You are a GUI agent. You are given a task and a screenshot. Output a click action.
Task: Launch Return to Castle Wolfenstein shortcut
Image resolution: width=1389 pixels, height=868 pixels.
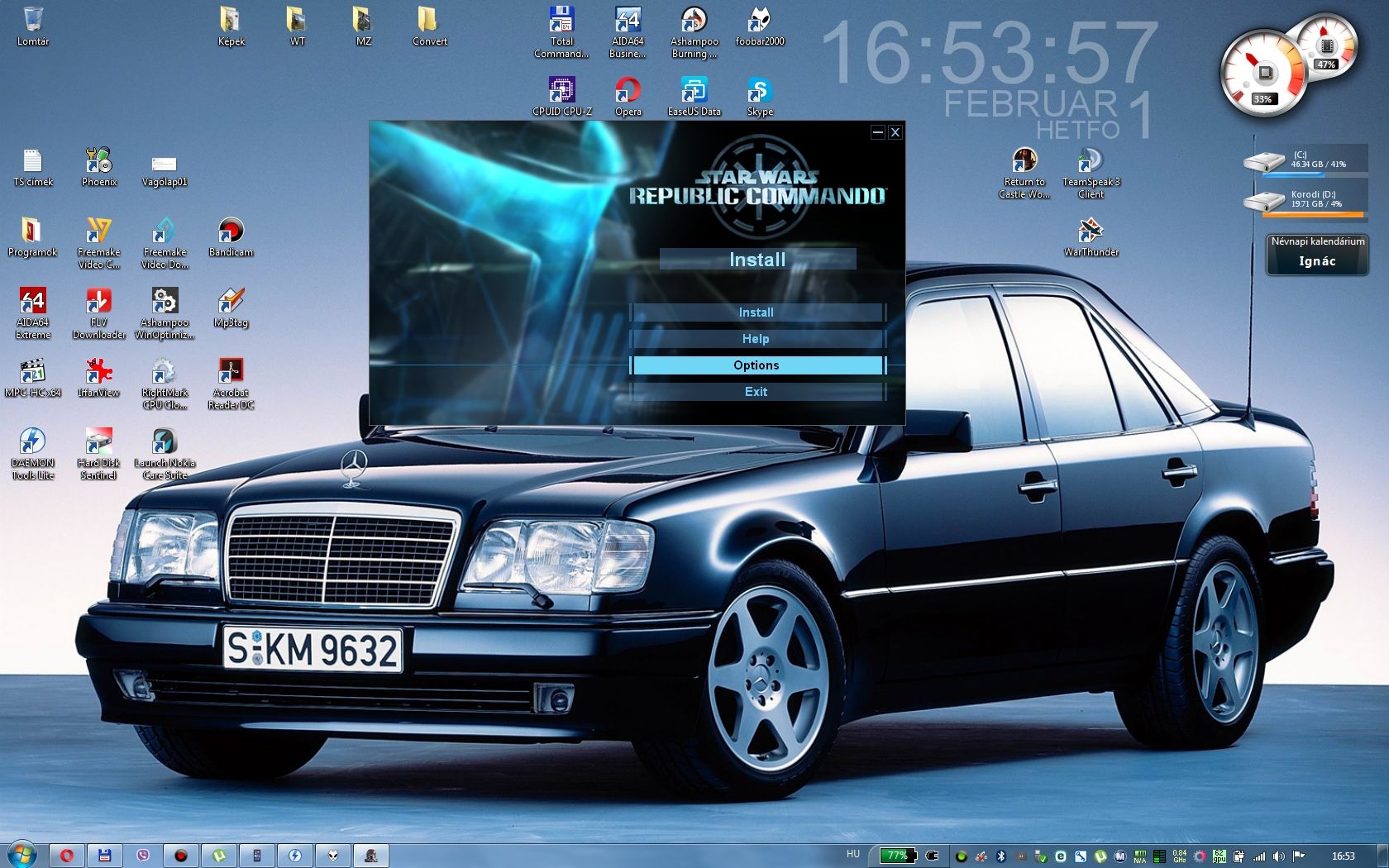1024,173
